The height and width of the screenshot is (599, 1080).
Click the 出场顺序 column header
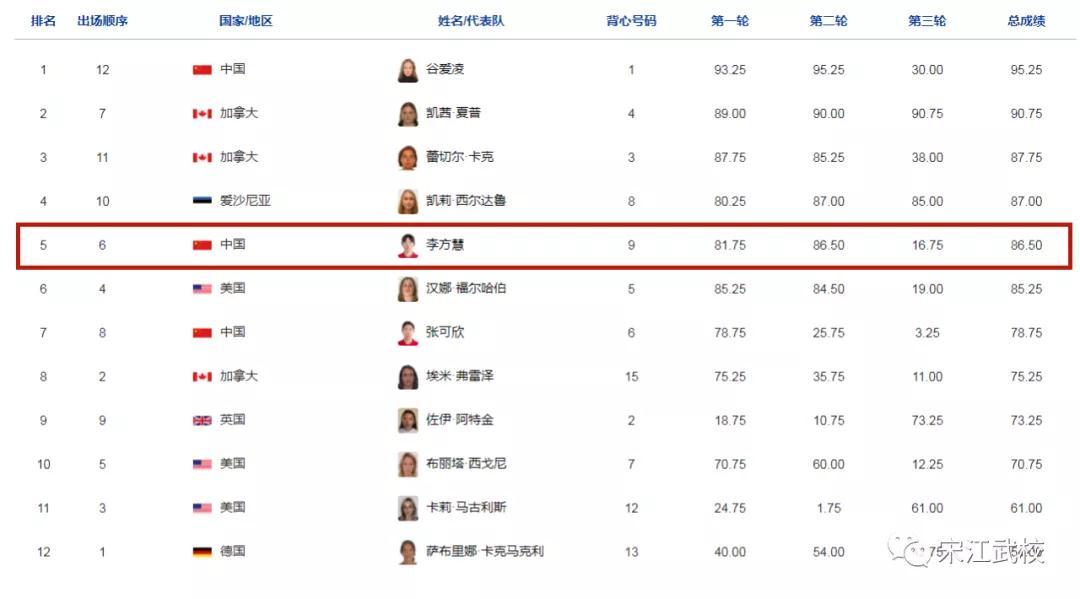(x=103, y=21)
